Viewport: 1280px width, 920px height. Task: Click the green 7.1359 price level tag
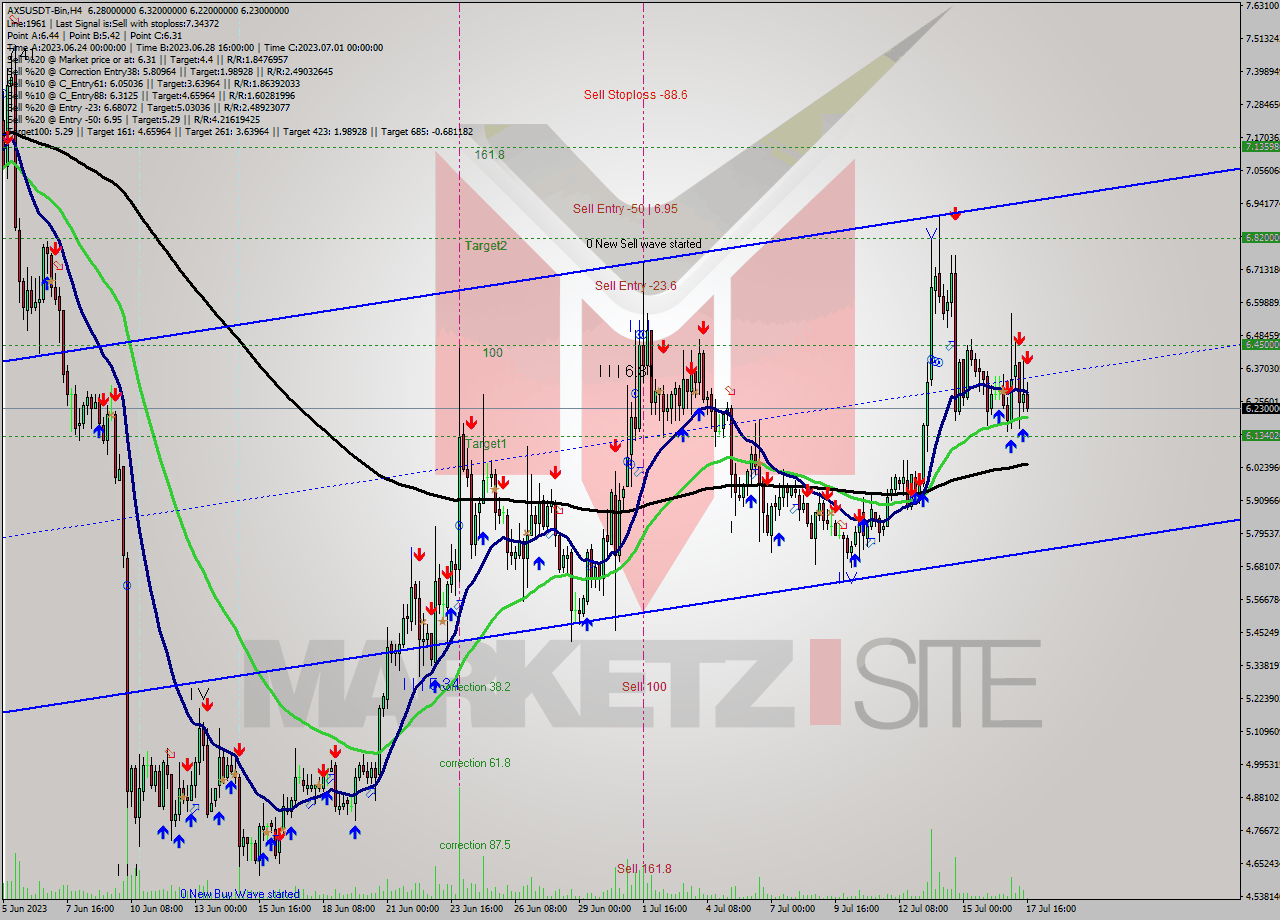(1260, 146)
